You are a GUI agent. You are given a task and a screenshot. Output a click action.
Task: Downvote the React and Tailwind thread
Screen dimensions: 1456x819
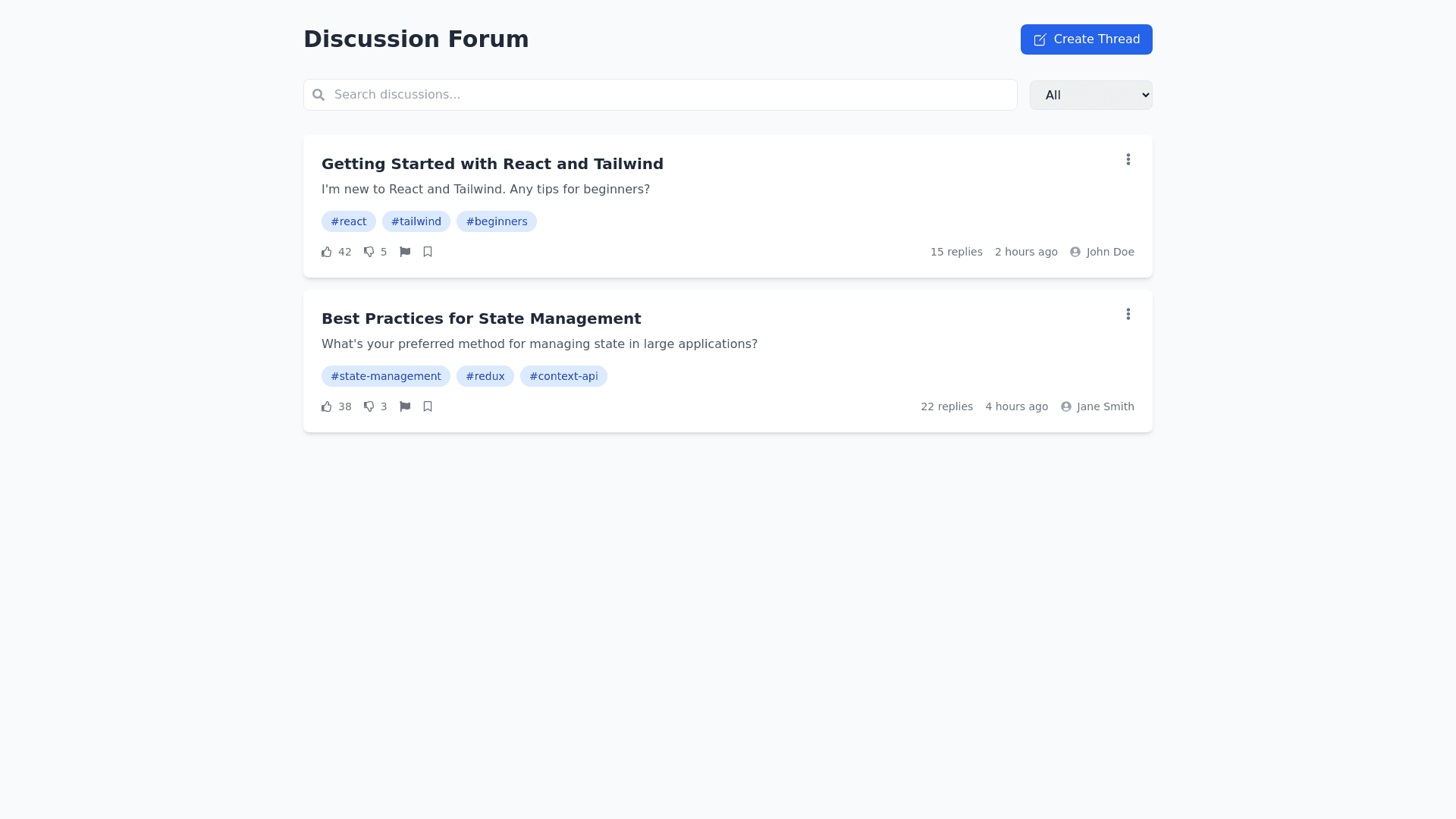[x=369, y=252]
